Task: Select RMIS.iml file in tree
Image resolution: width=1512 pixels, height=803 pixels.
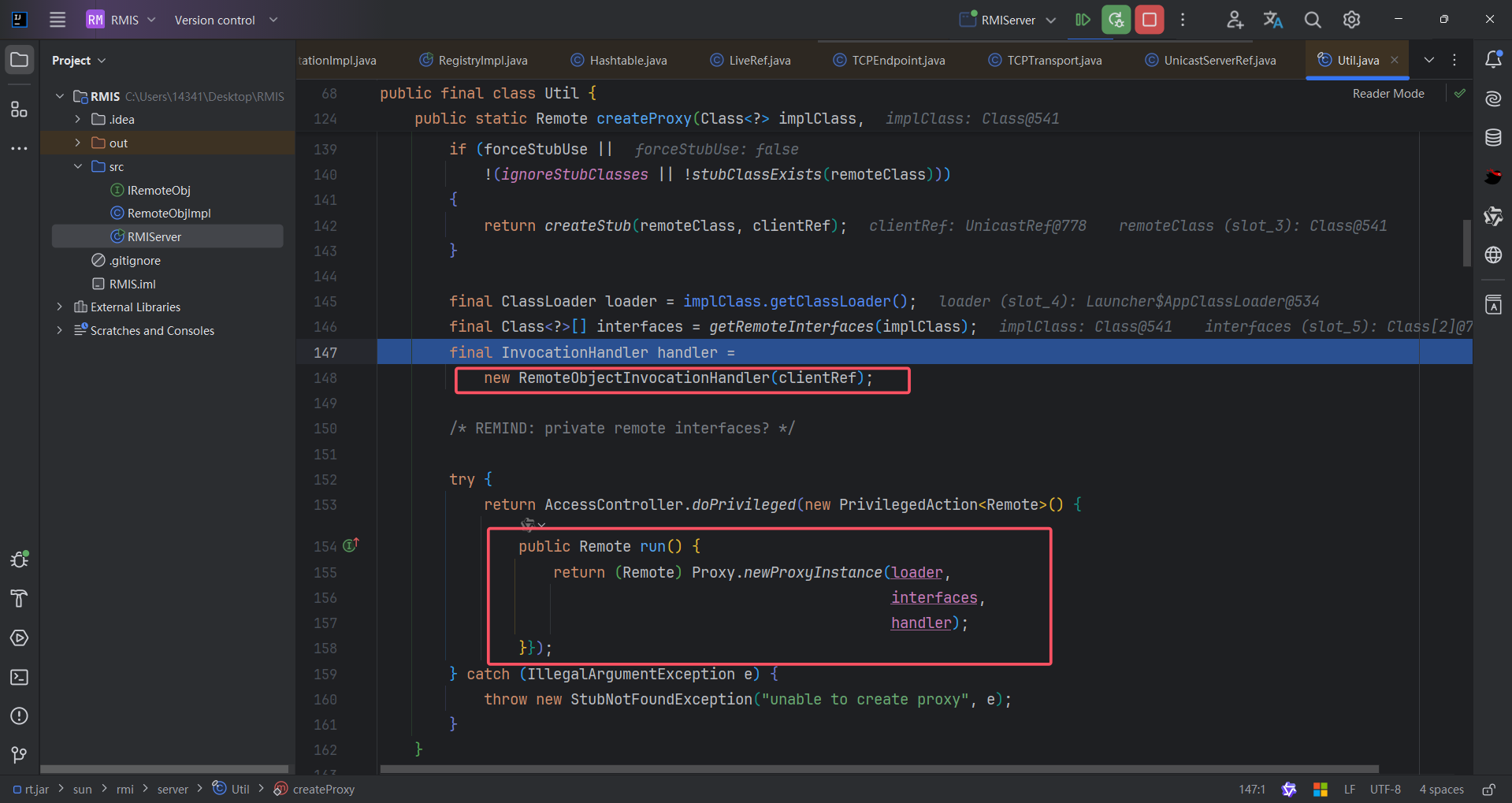Action: [x=124, y=284]
